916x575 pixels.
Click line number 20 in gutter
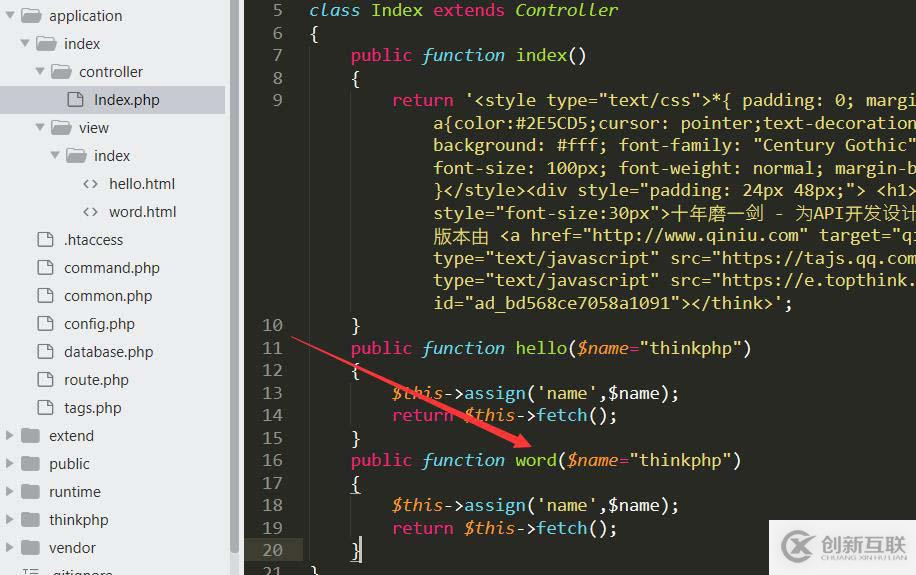pyautogui.click(x=272, y=550)
